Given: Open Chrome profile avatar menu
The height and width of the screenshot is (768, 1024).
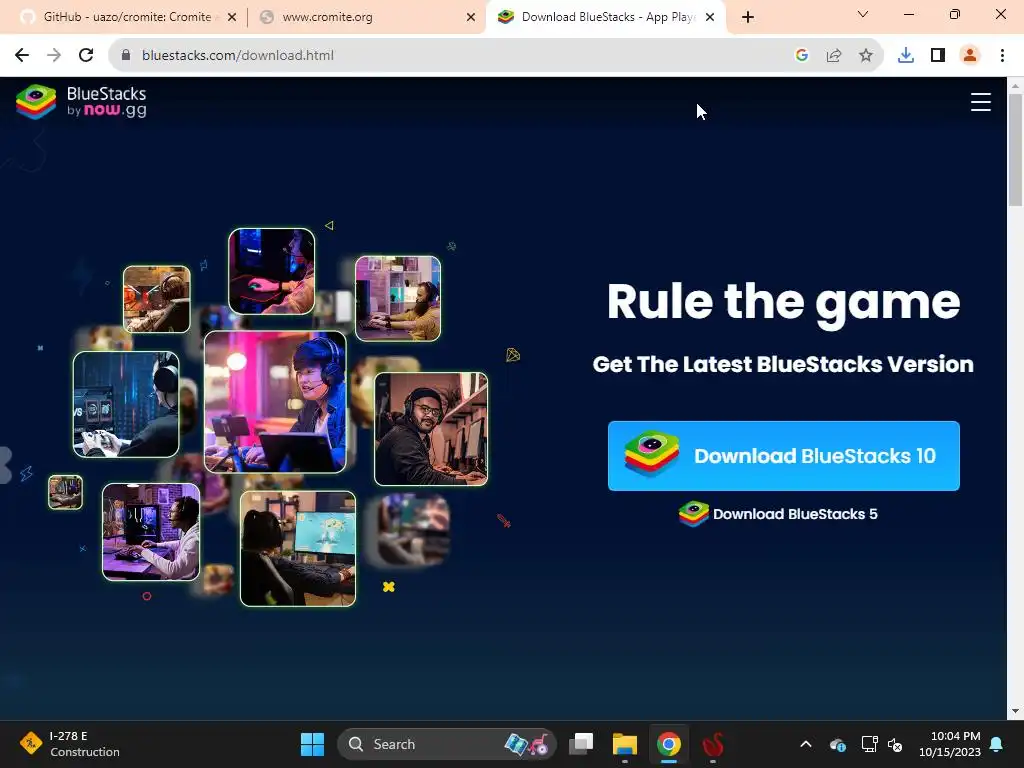Looking at the screenshot, I should pos(970,56).
